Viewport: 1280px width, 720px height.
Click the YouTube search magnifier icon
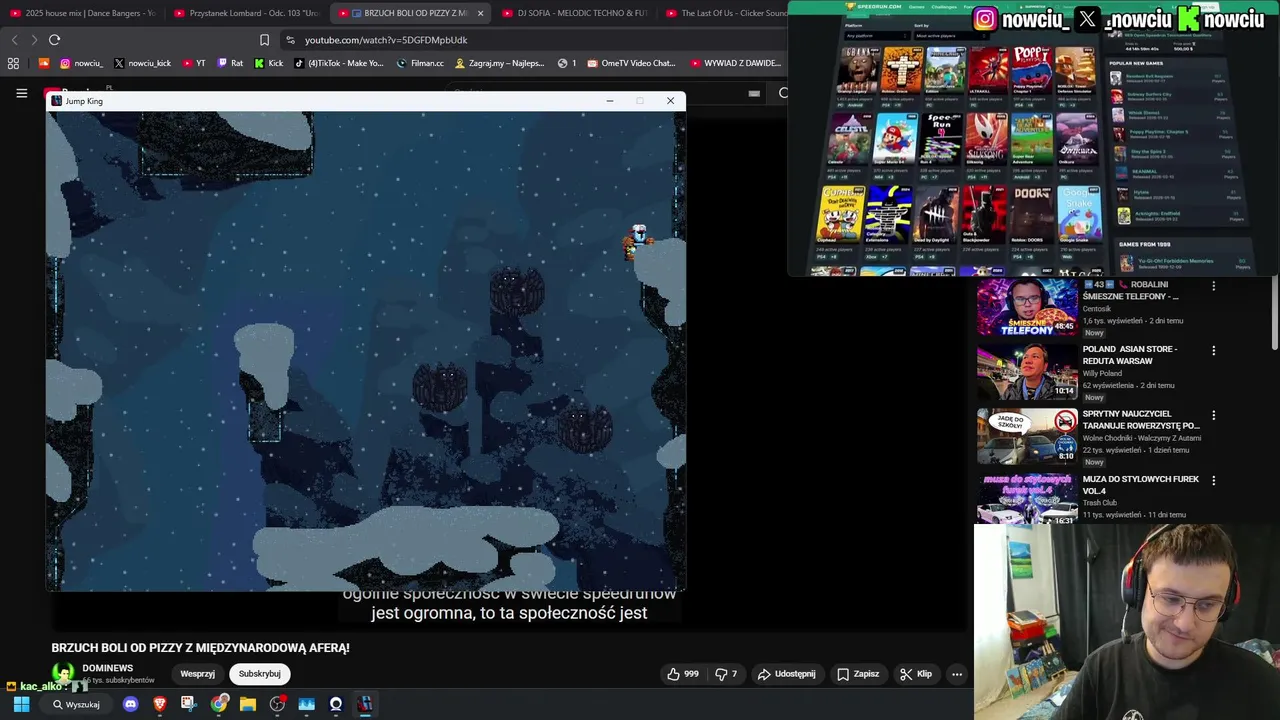click(783, 93)
